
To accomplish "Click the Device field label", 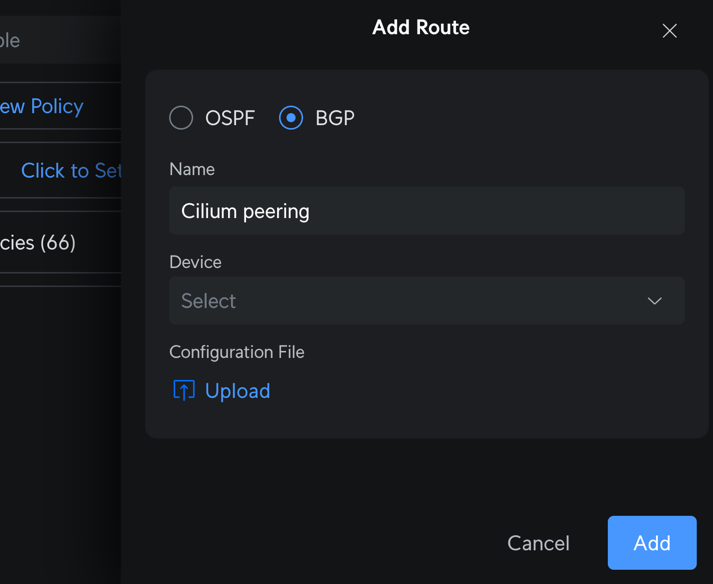I will pos(195,262).
